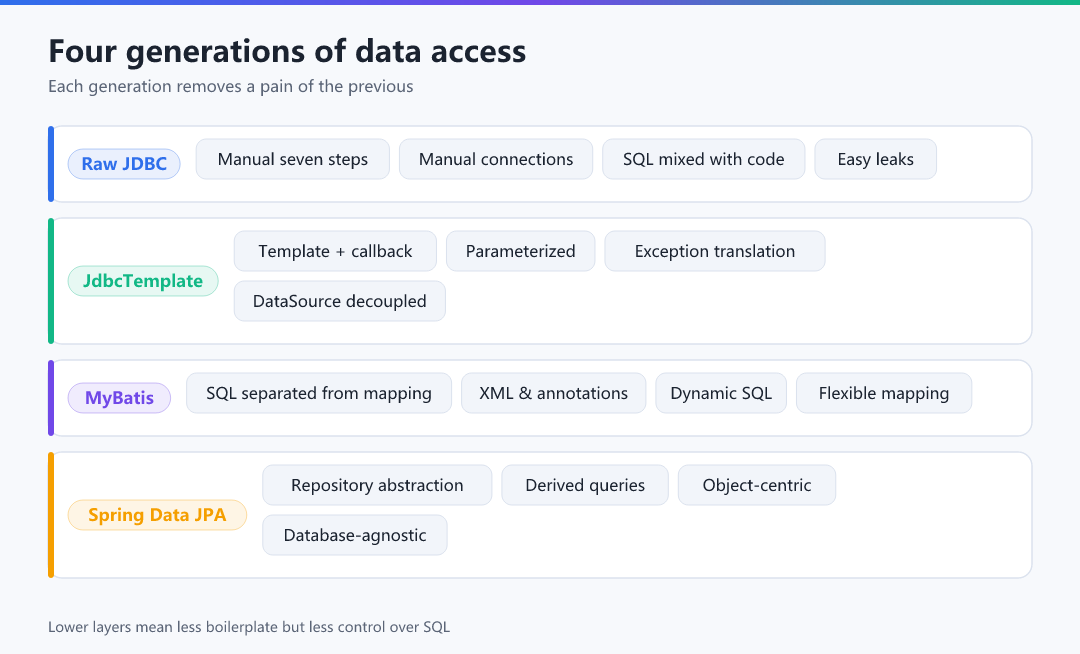Viewport: 1080px width, 654px height.
Task: Click the JdbcTemplate label pill
Action: click(x=143, y=281)
